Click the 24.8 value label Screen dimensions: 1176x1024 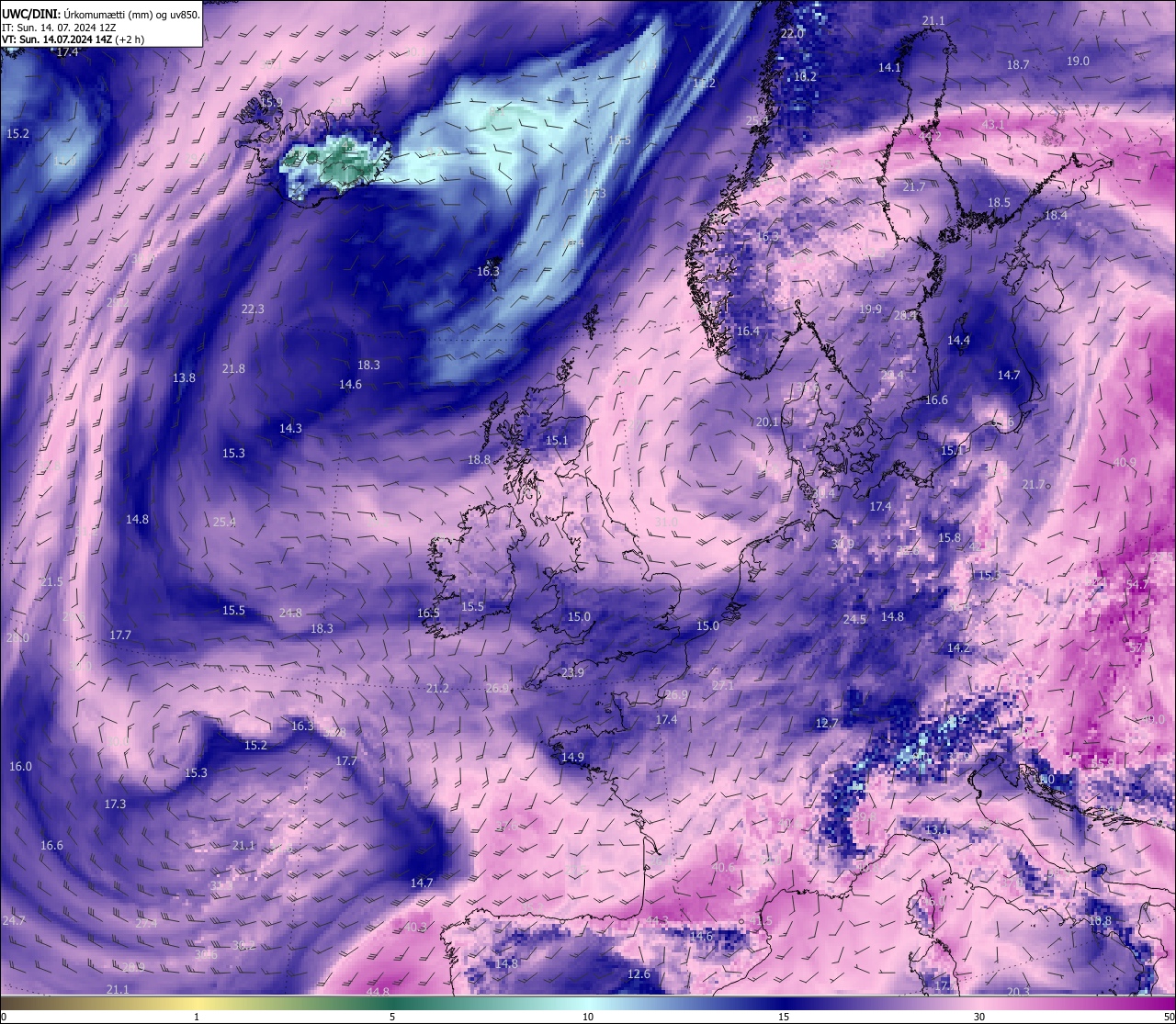tap(290, 613)
